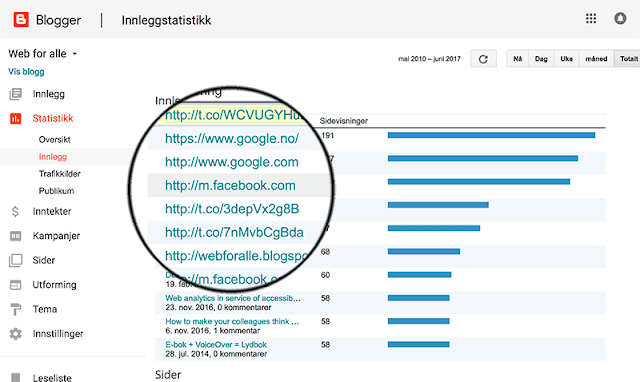640x382 pixels.
Task: Click the date range mai 2010 – juni 2017
Action: (429, 59)
